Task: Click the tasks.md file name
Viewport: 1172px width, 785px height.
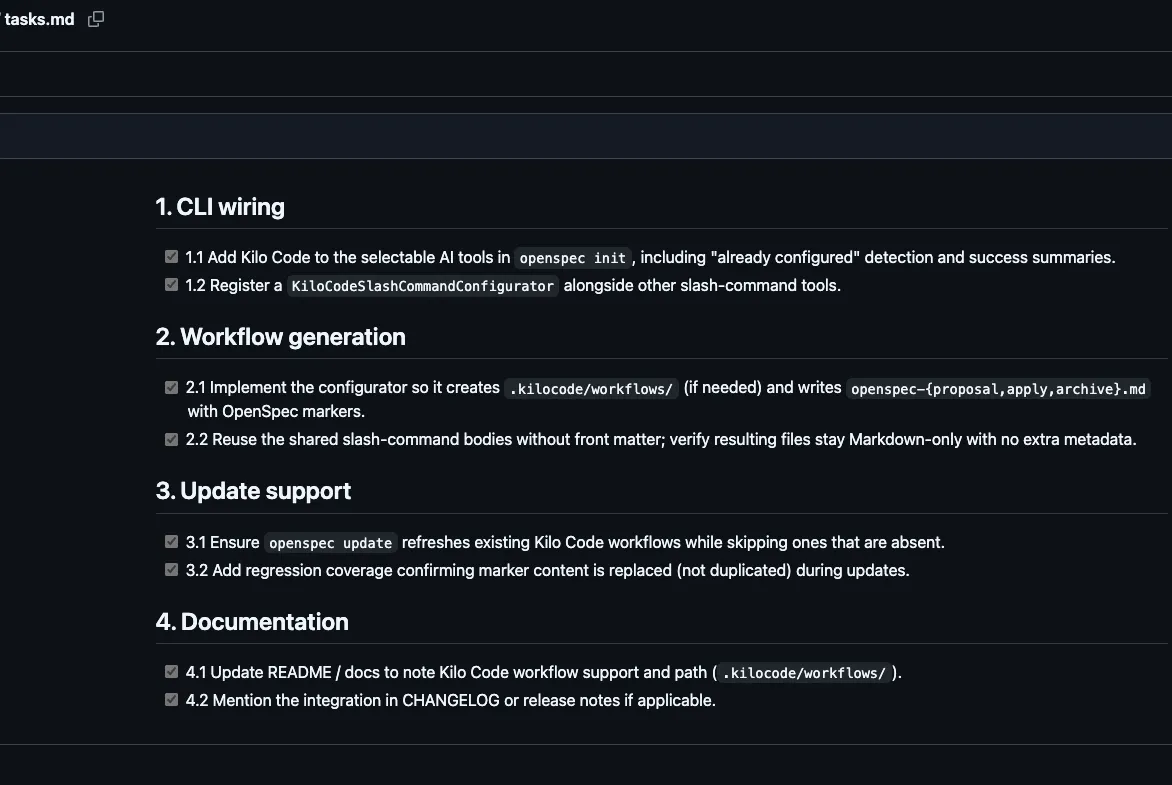Action: 39,19
